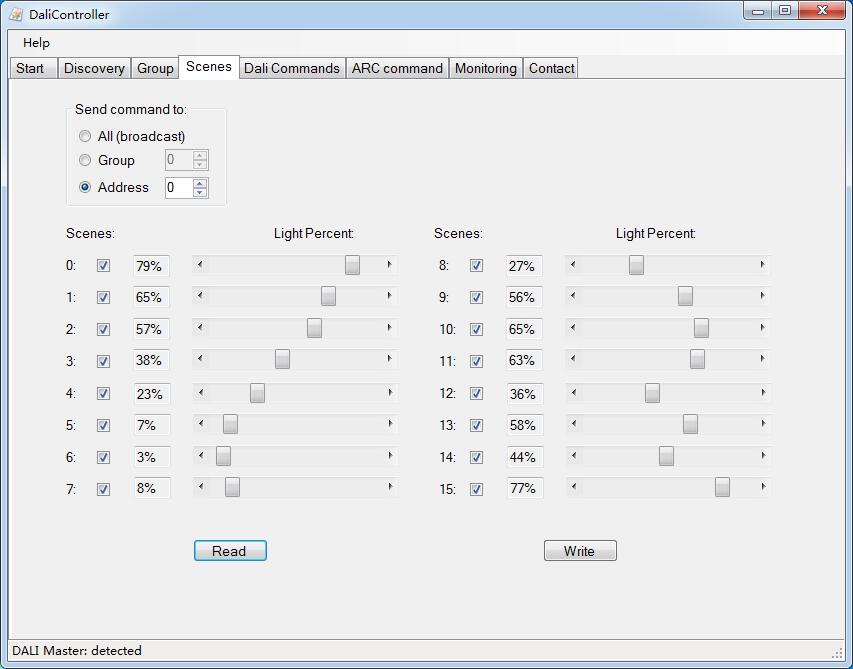
Task: Click the DaliController app icon in title bar
Action: [16, 14]
